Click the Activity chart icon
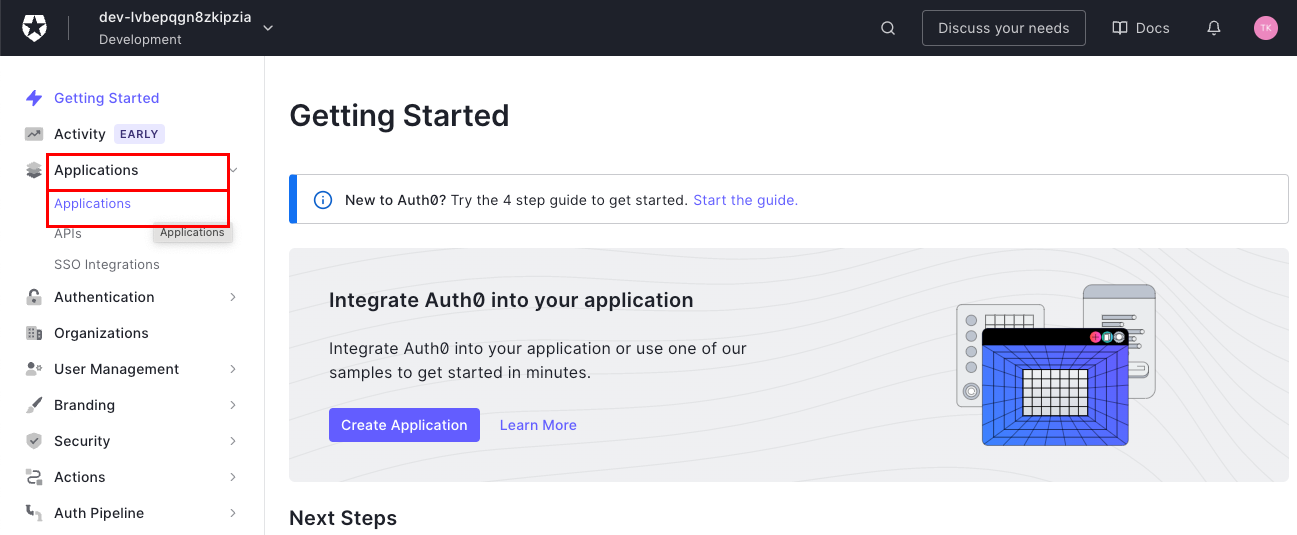1297x535 pixels. coord(34,134)
